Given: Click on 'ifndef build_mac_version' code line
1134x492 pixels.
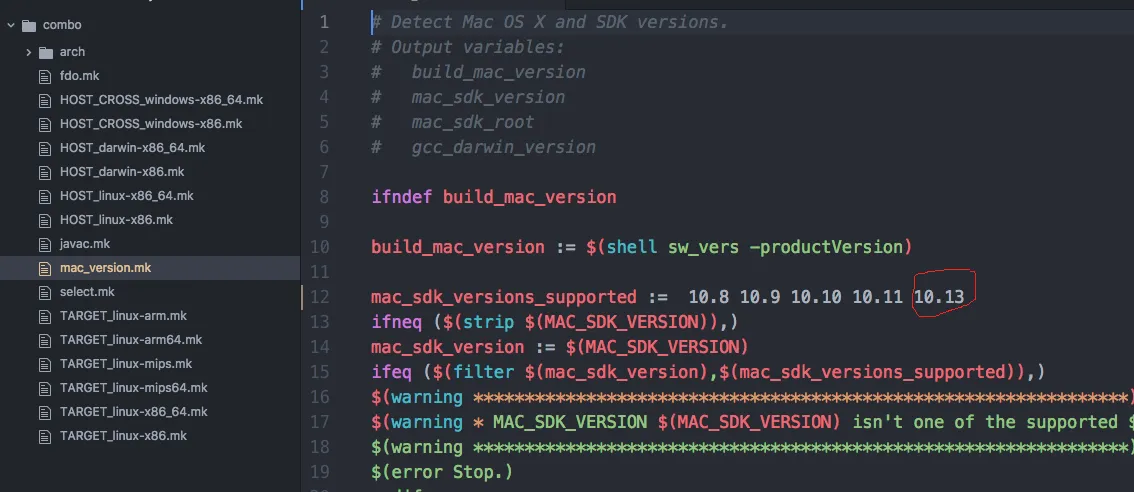Looking at the screenshot, I should 493,197.
